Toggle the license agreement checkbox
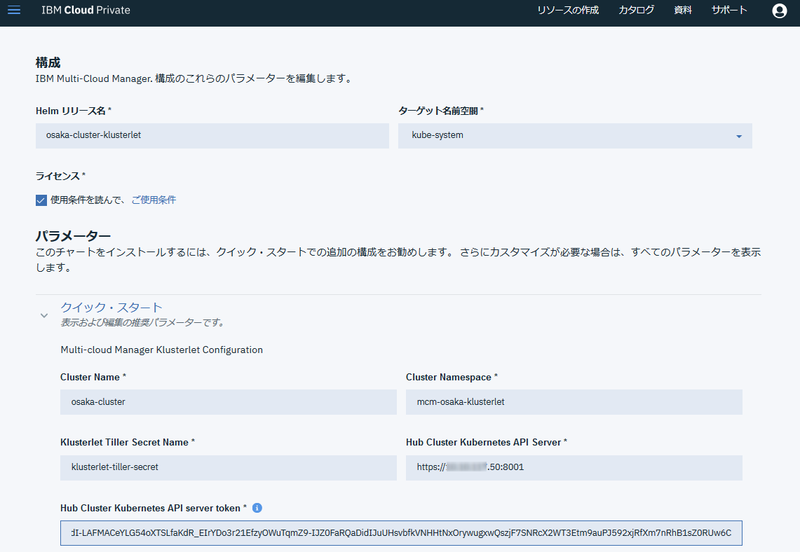This screenshot has height=552, width=800. [x=41, y=200]
